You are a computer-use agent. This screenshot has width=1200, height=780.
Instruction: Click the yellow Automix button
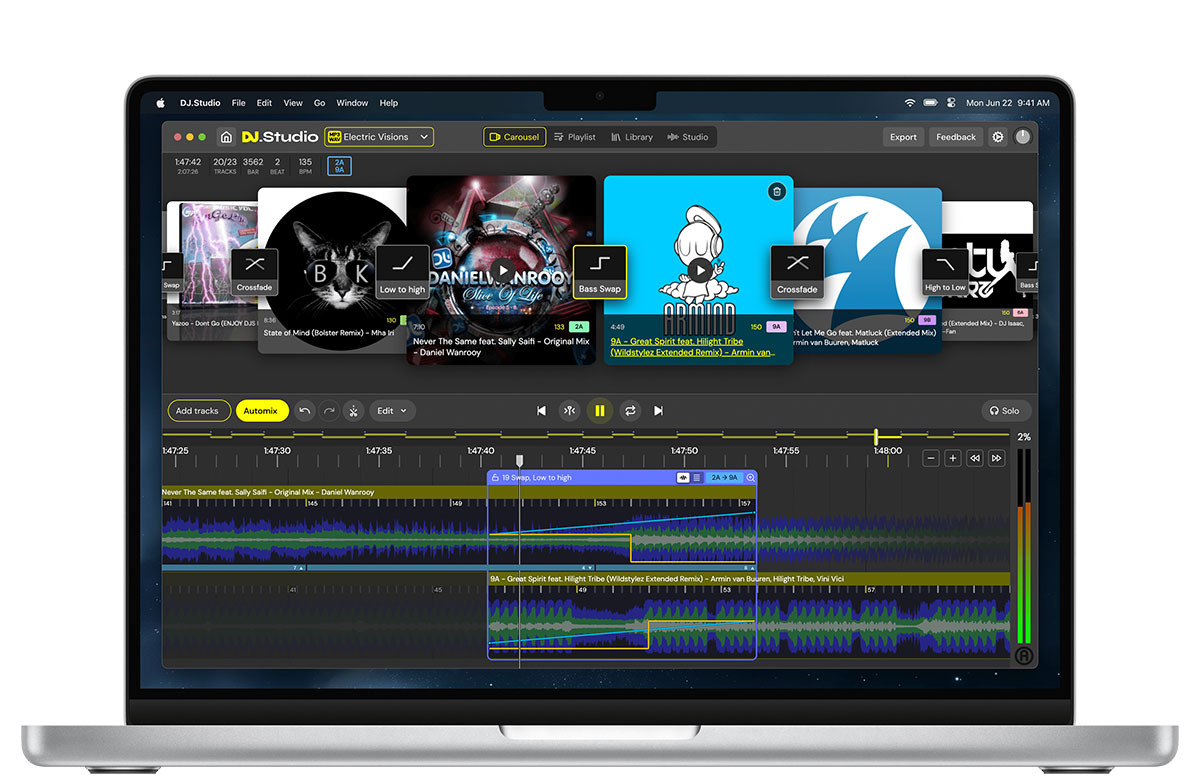262,410
